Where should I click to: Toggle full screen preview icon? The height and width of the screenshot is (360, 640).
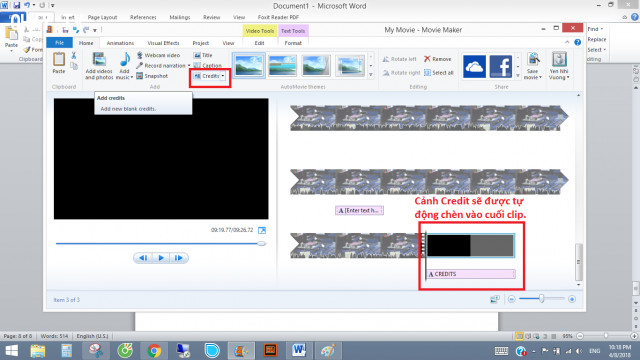tap(262, 231)
